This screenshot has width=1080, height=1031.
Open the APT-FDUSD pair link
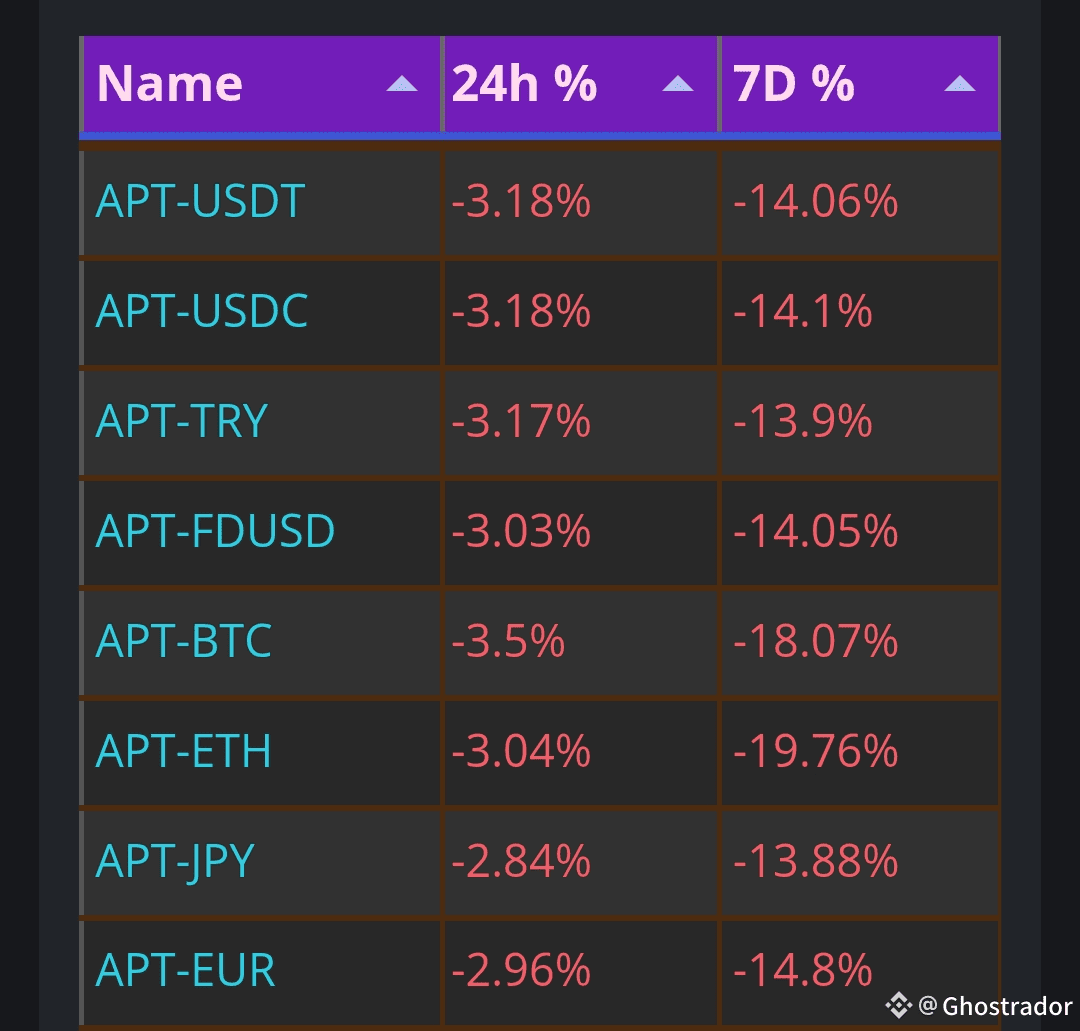pyautogui.click(x=215, y=531)
